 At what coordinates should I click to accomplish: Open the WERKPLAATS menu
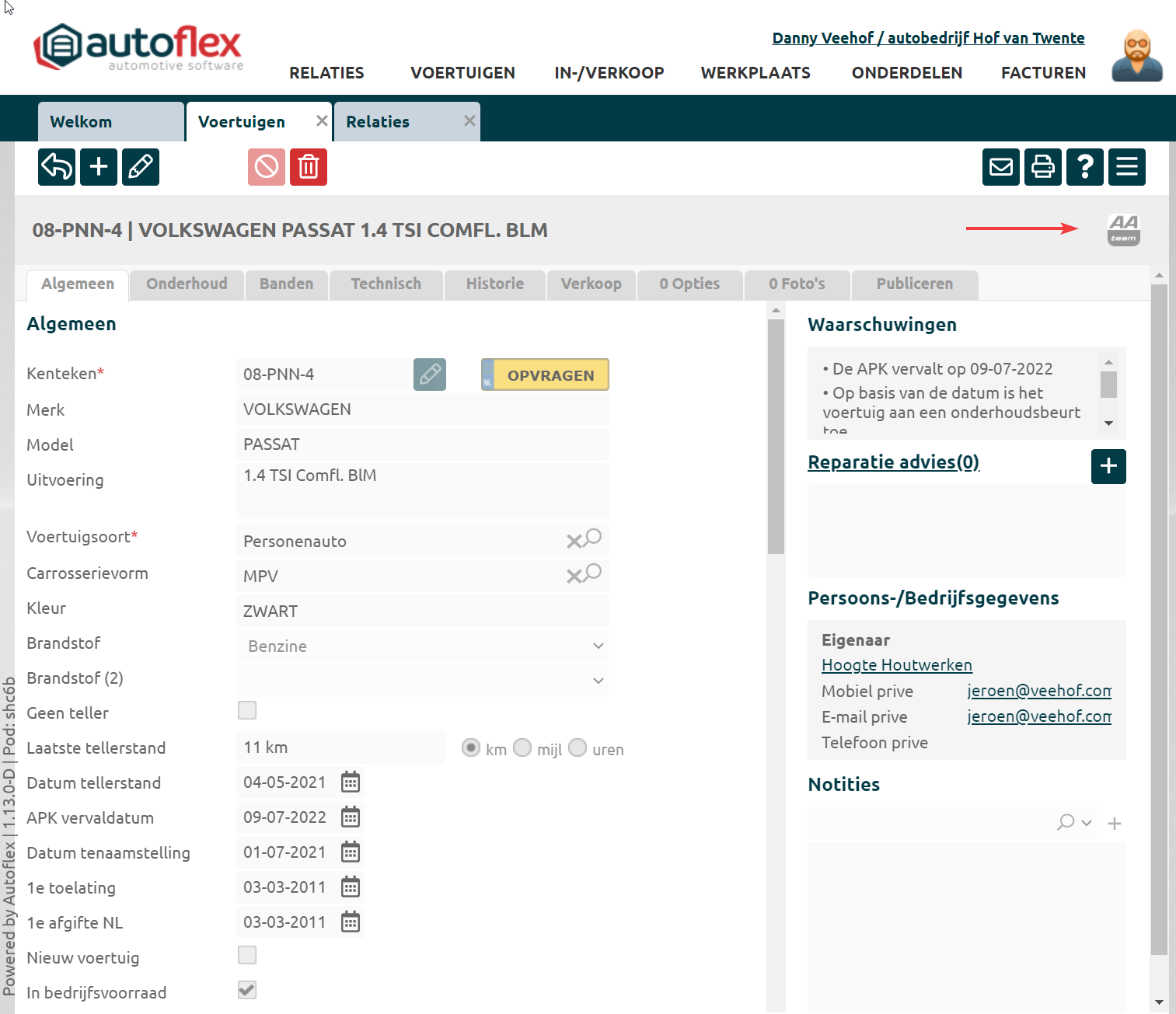click(x=756, y=73)
